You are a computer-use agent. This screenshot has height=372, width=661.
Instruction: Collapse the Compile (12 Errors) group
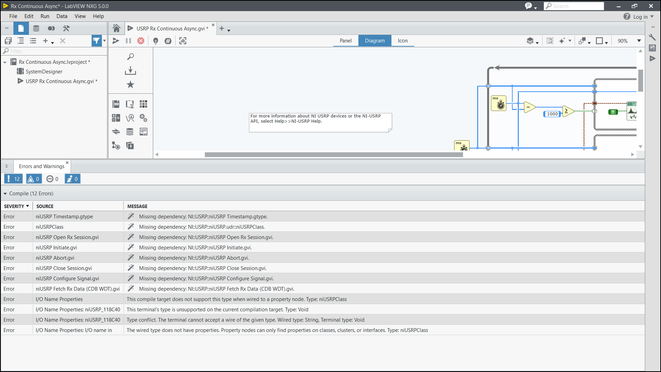(x=5, y=194)
